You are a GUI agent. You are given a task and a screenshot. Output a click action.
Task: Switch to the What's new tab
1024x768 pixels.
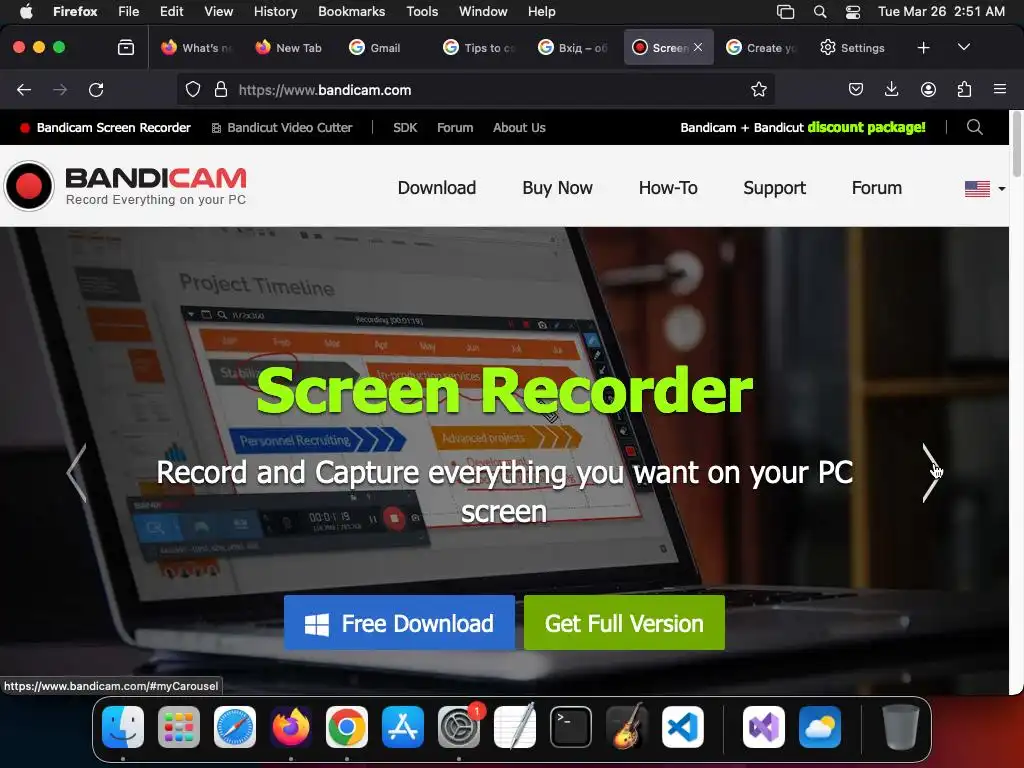197,48
